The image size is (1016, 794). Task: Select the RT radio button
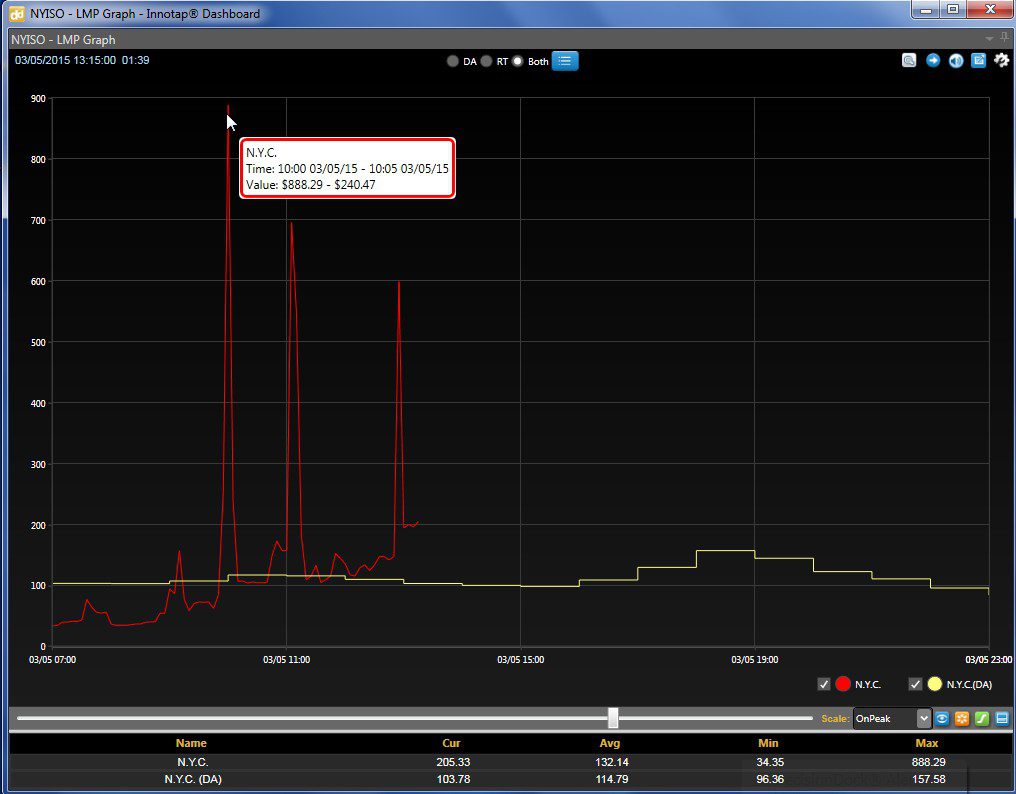486,62
